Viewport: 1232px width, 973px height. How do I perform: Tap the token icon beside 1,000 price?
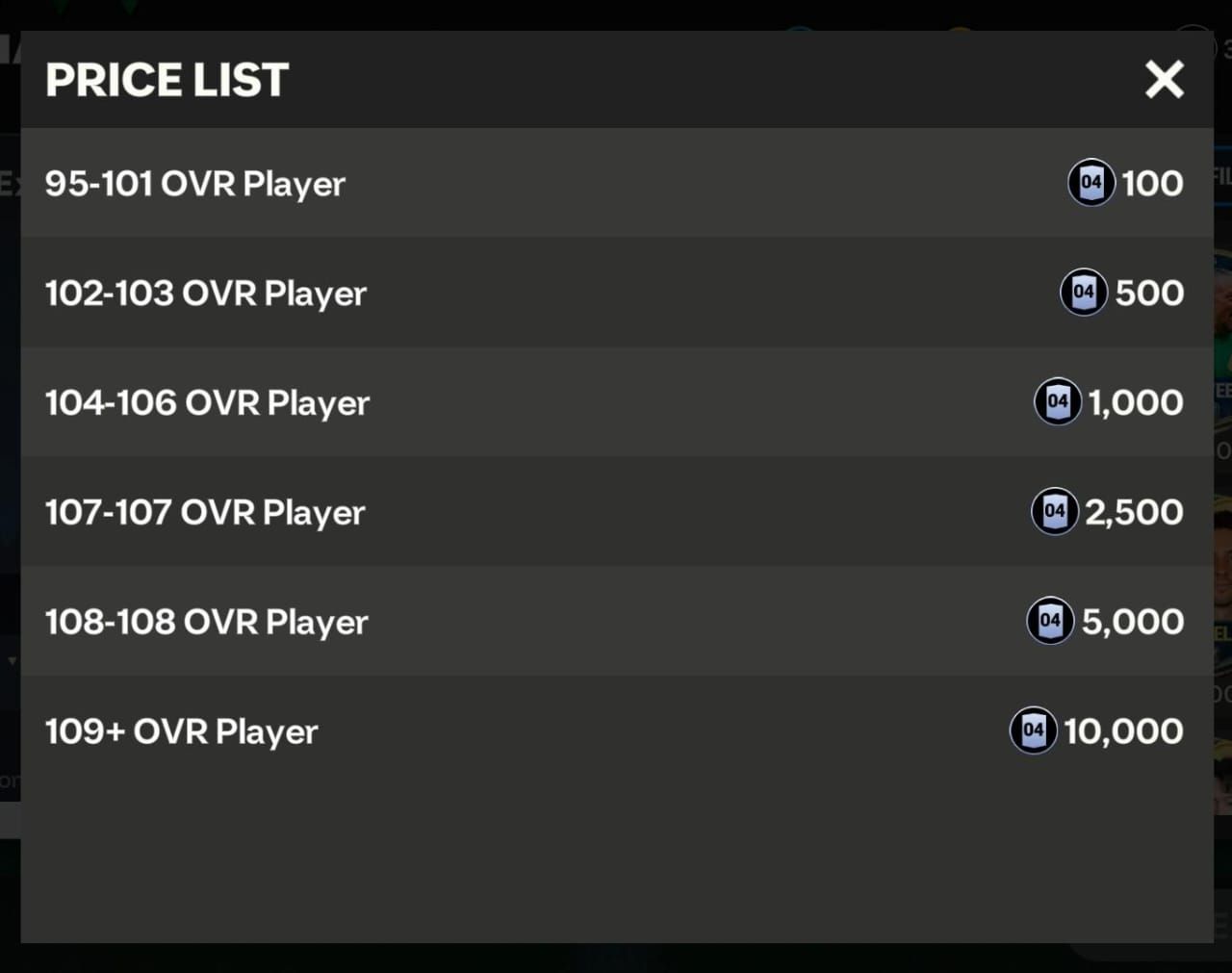[x=1058, y=401]
